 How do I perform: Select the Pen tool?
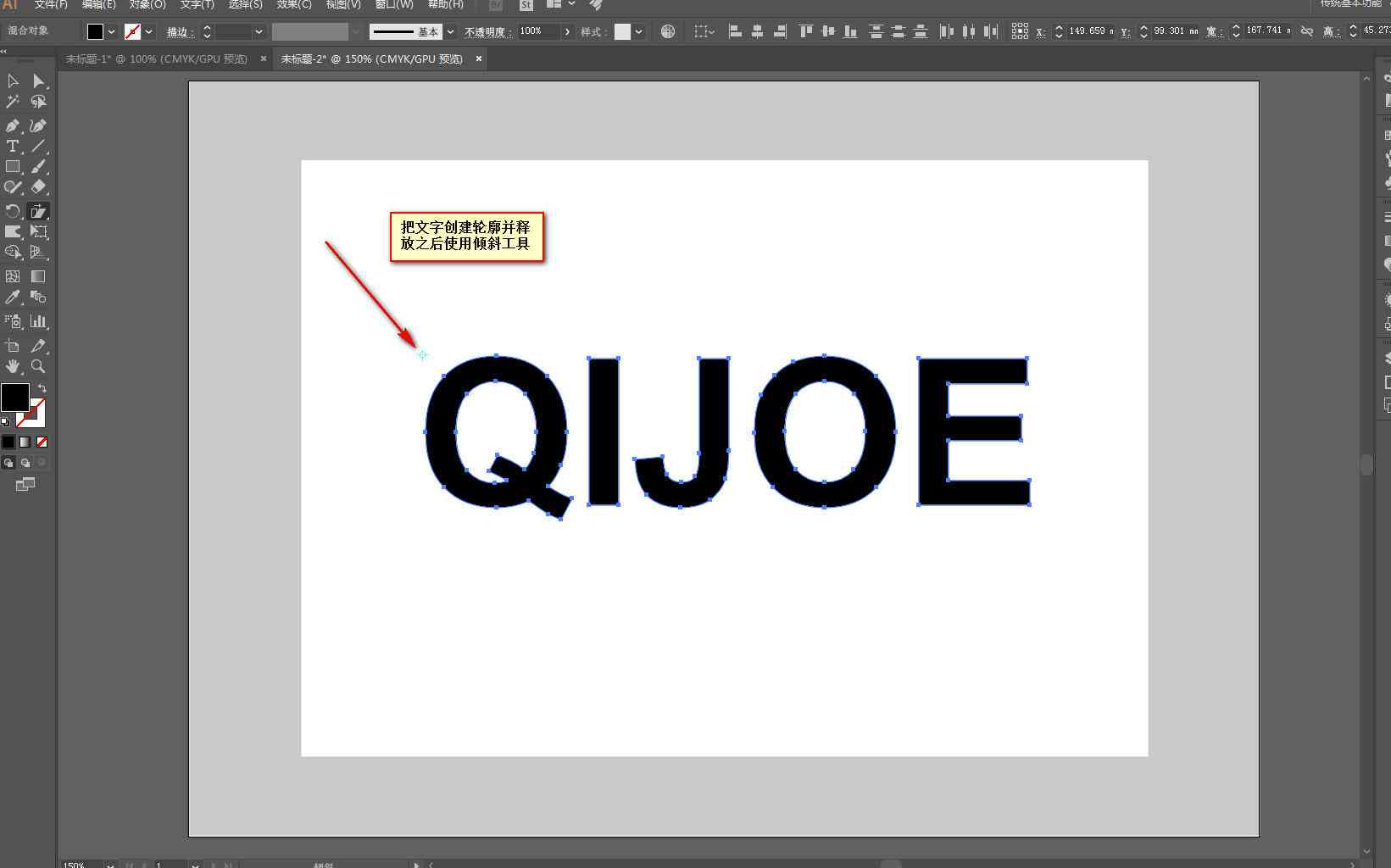click(x=13, y=125)
